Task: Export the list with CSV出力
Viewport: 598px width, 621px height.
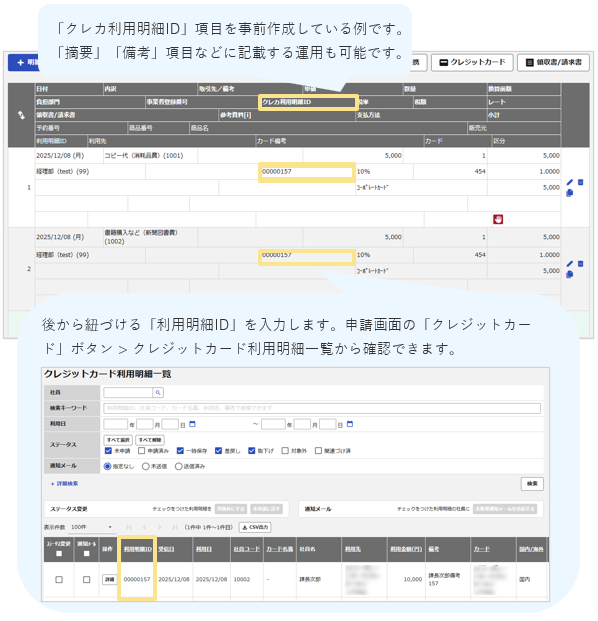Action: (x=255, y=527)
